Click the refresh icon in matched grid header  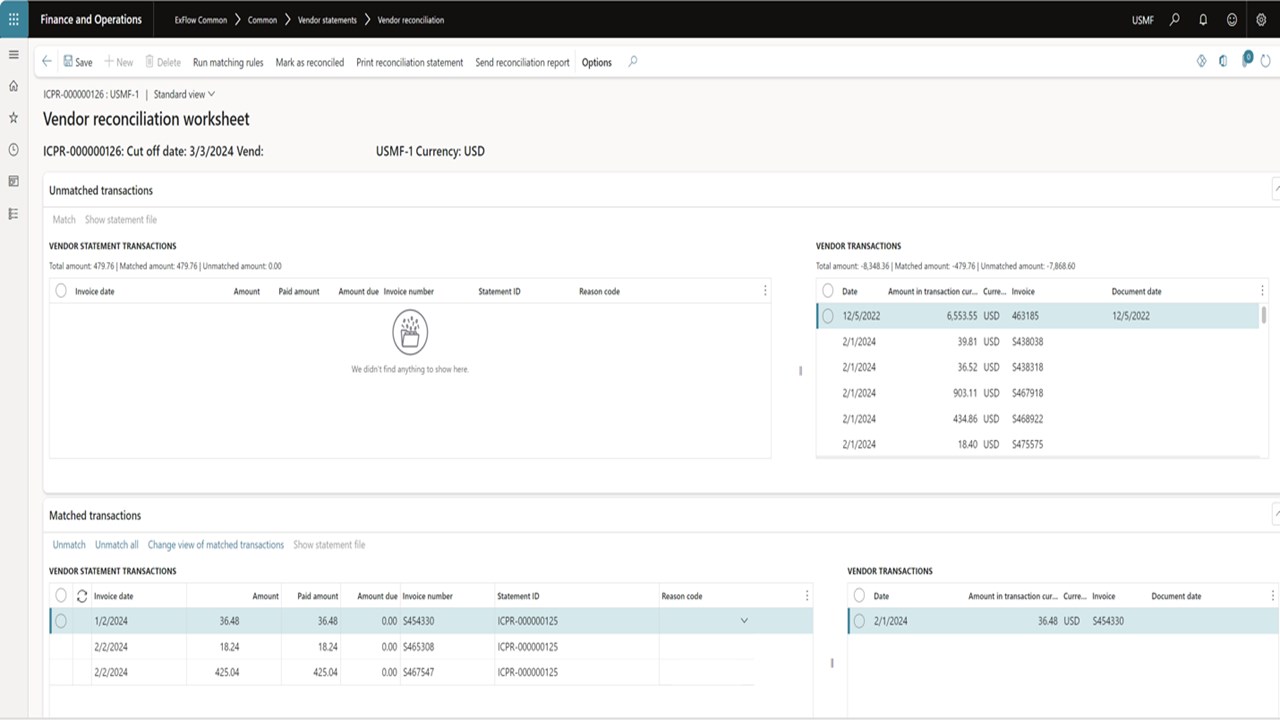point(82,596)
